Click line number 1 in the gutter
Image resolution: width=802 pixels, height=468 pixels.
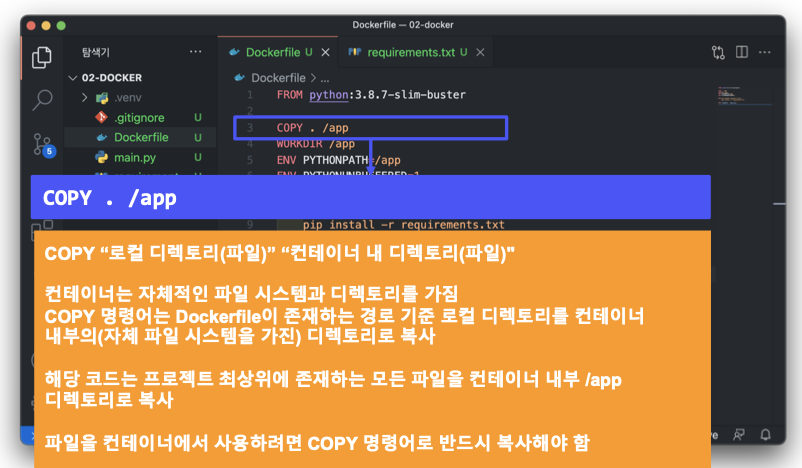(x=250, y=95)
